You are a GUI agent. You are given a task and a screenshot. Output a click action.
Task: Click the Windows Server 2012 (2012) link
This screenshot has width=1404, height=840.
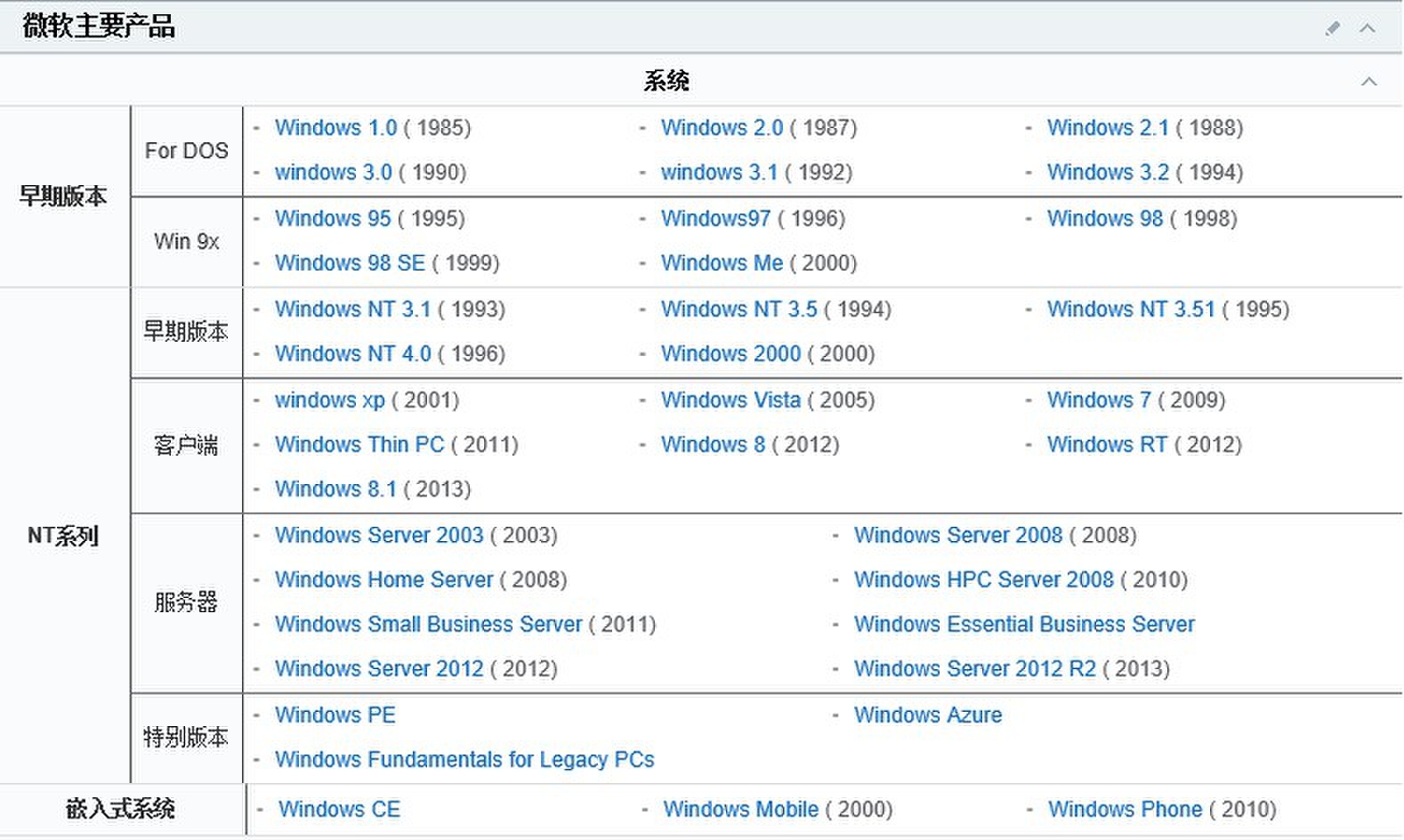(379, 668)
